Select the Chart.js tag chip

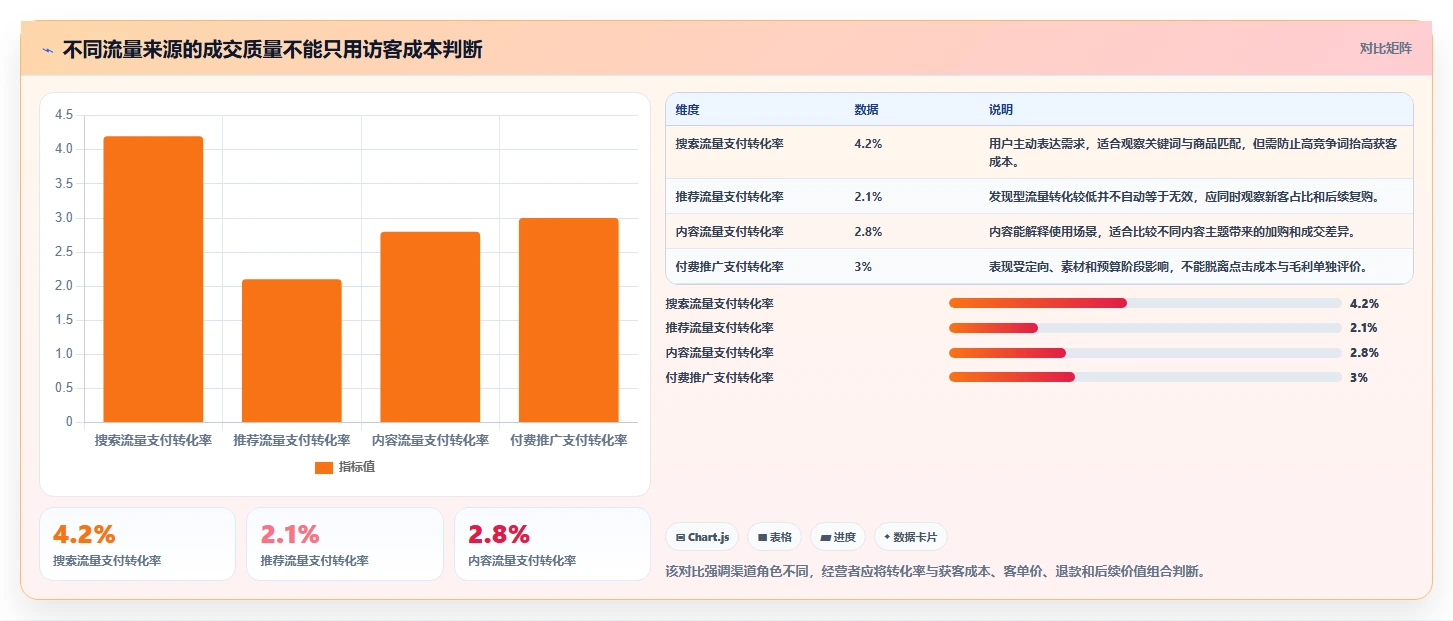703,537
